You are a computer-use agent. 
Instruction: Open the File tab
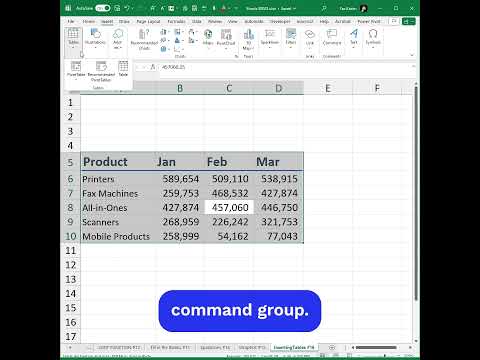[x=71, y=21]
